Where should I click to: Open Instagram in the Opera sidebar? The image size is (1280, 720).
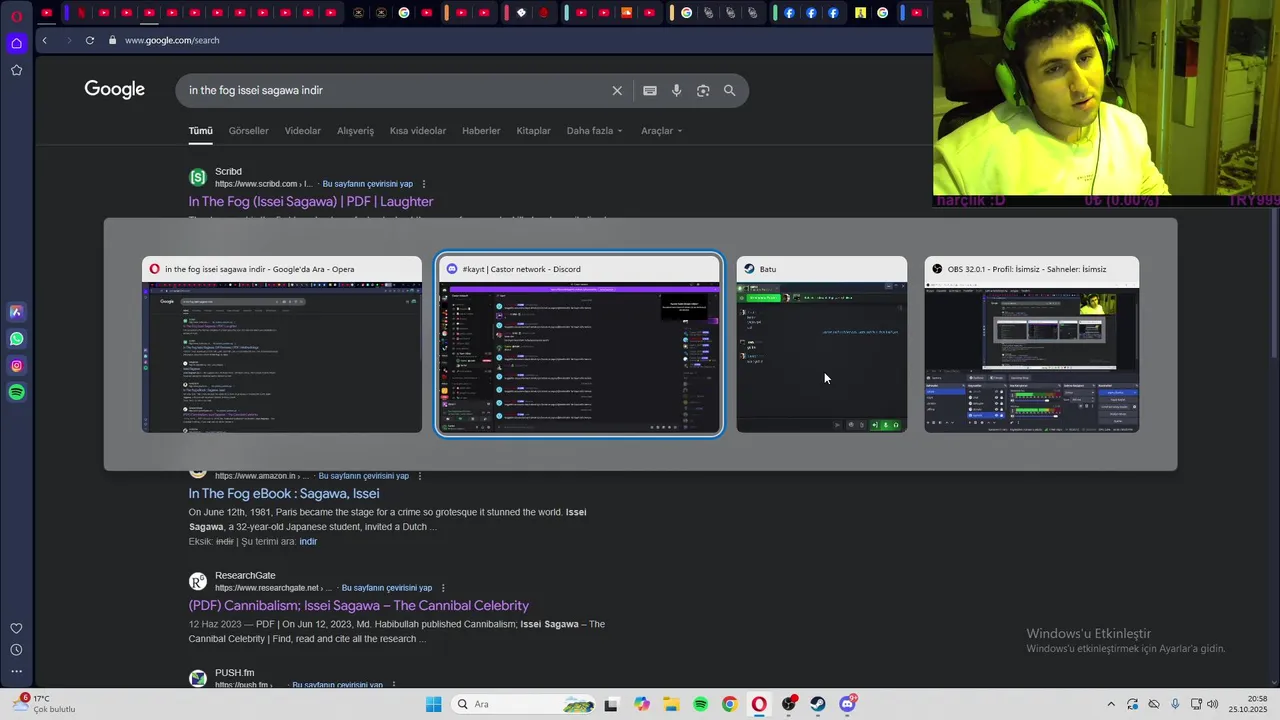tap(16, 366)
